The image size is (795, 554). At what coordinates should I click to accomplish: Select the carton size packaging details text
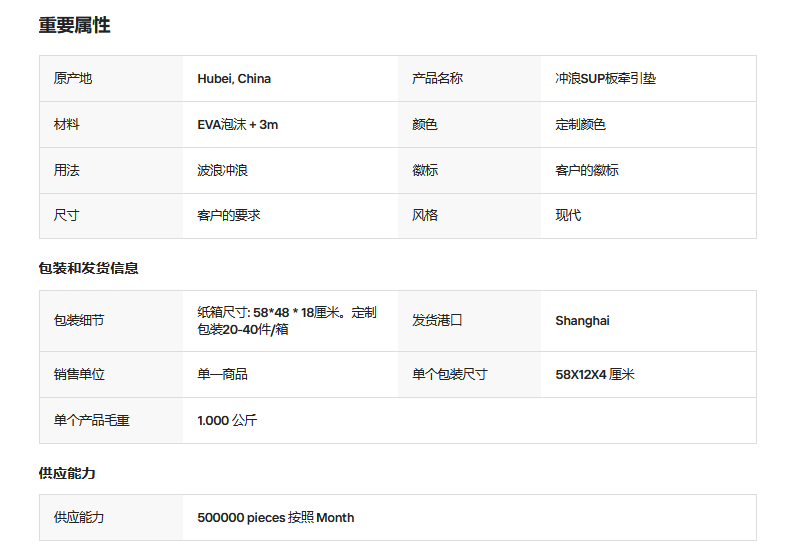(287, 321)
